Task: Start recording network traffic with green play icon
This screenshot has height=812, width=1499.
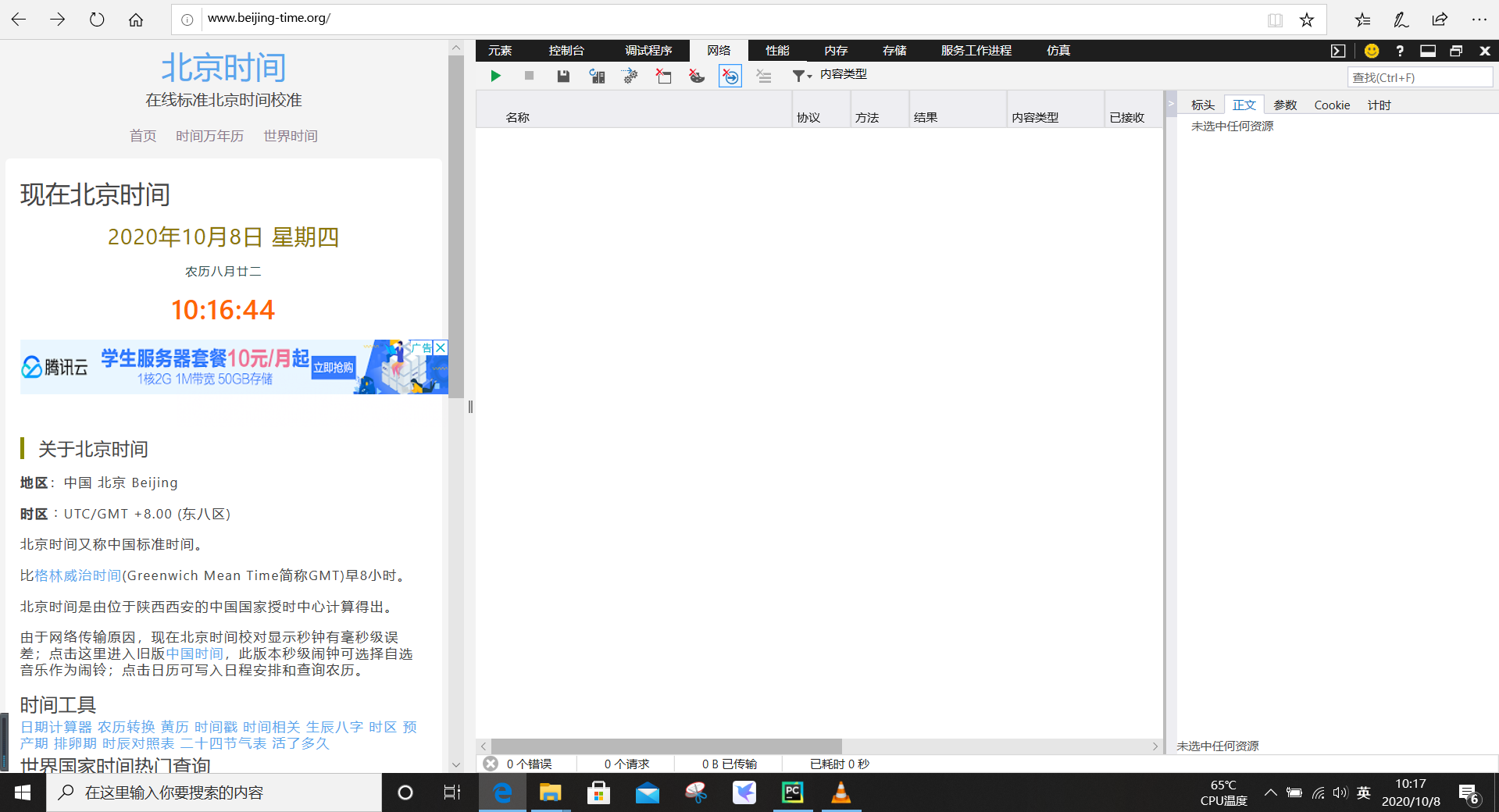Action: tap(496, 76)
